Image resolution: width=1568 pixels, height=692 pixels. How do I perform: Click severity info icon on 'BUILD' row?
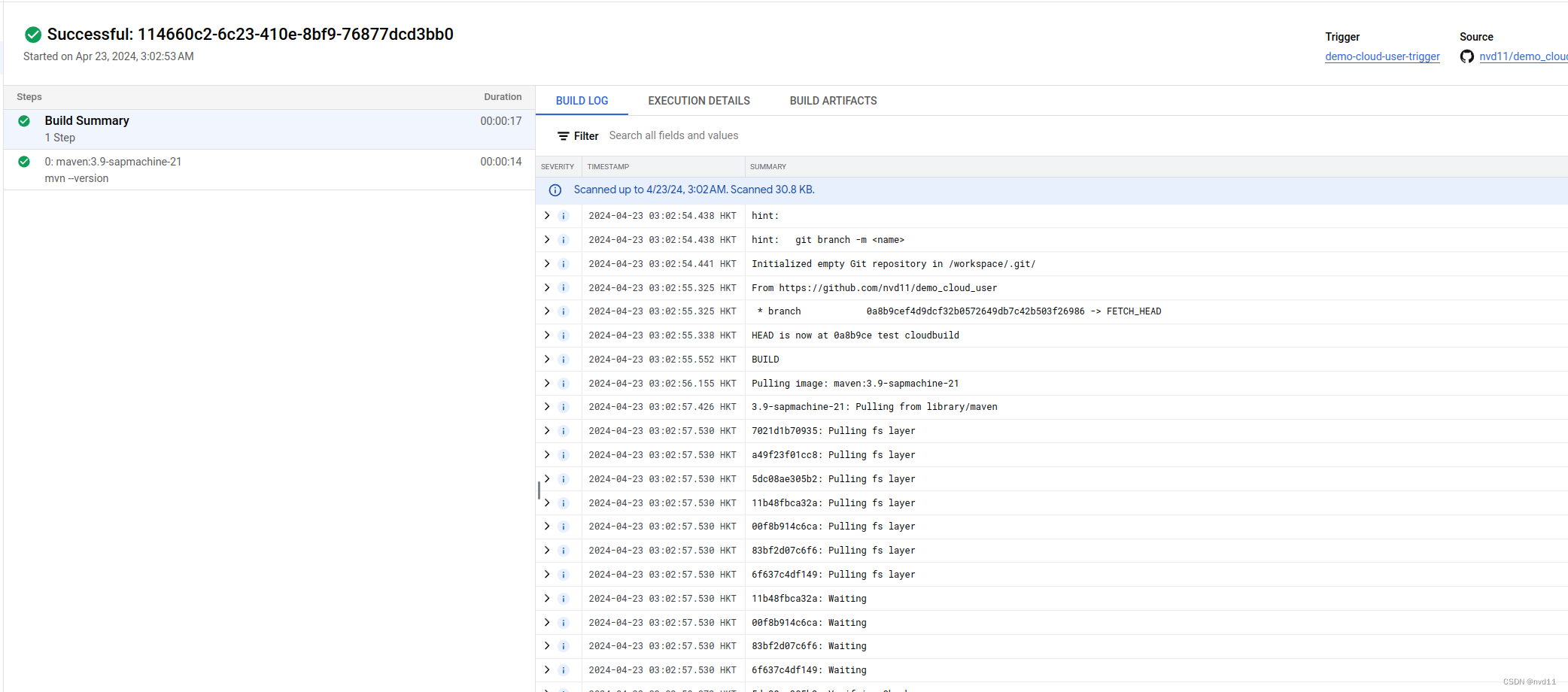click(563, 360)
